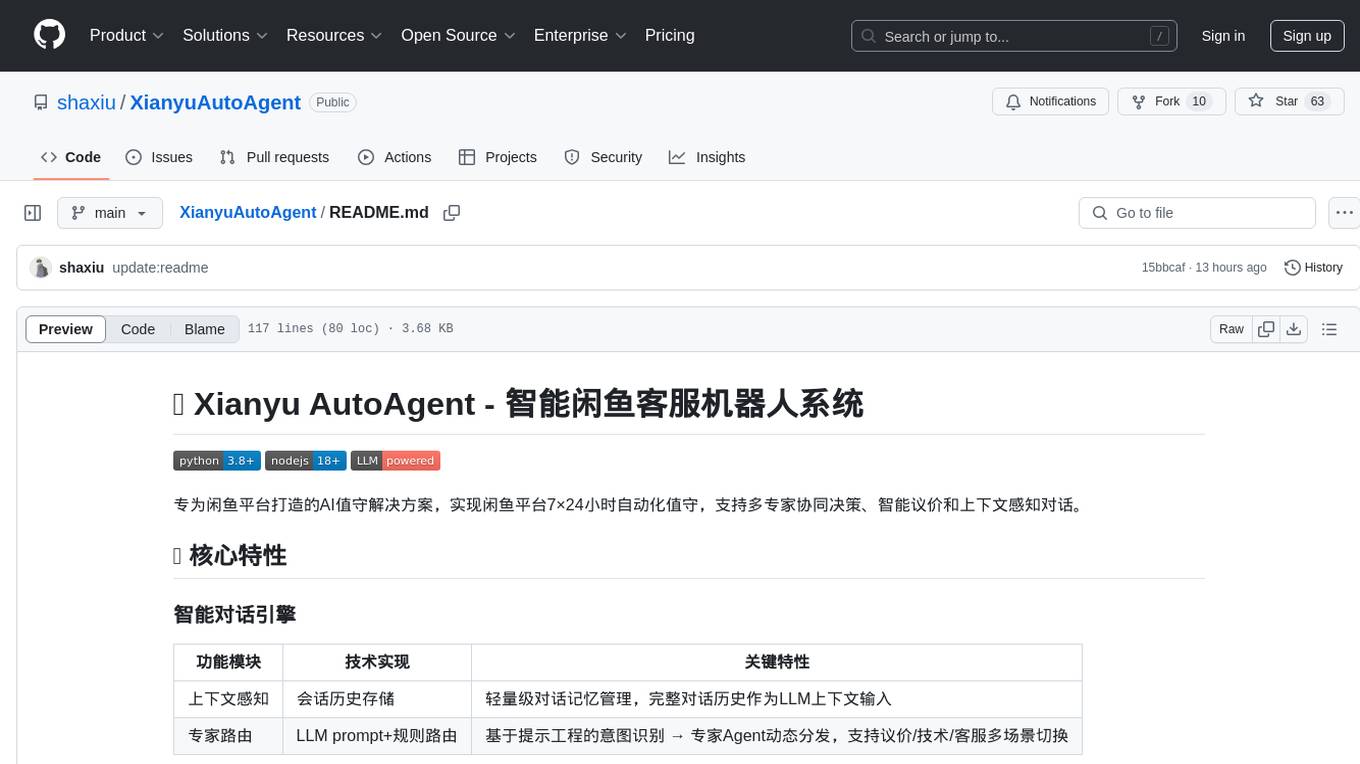Screen dimensions: 1360x764
Task: Click the LLM prompt+规则路由 cell
Action: click(377, 736)
